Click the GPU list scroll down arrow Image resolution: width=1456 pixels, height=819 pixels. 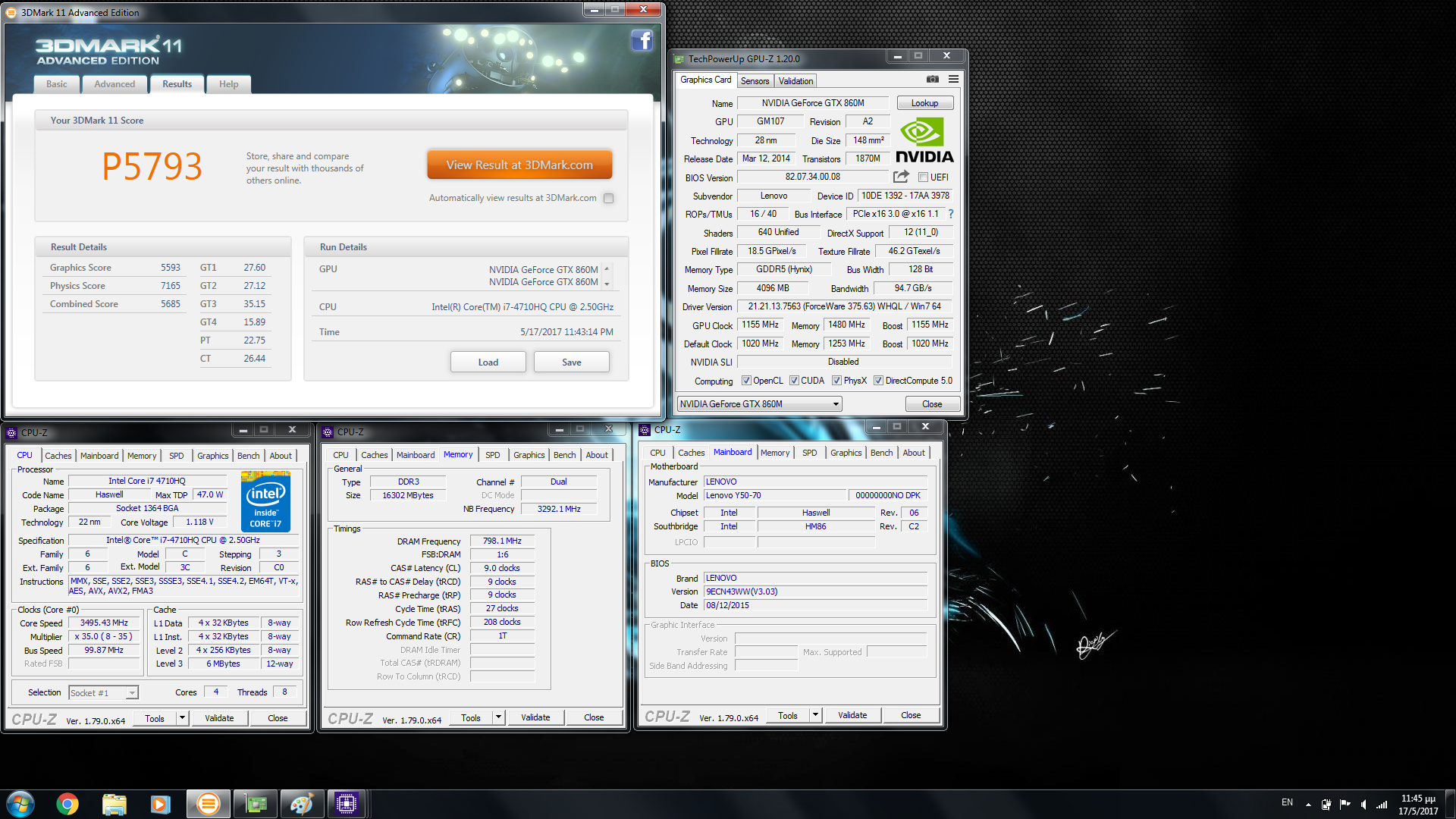click(607, 284)
